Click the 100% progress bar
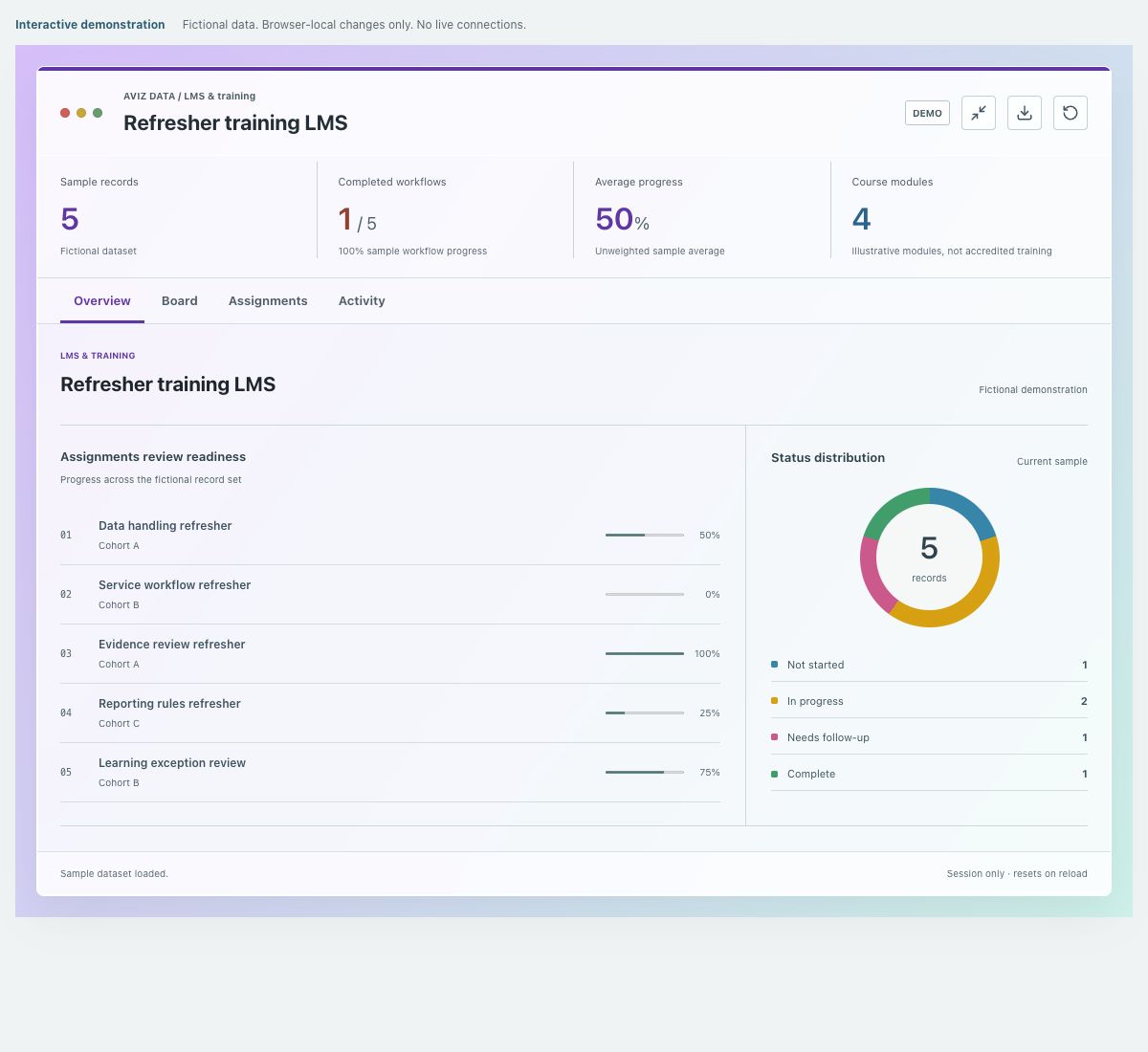Viewport: 1148px width, 1052px height. pos(645,653)
